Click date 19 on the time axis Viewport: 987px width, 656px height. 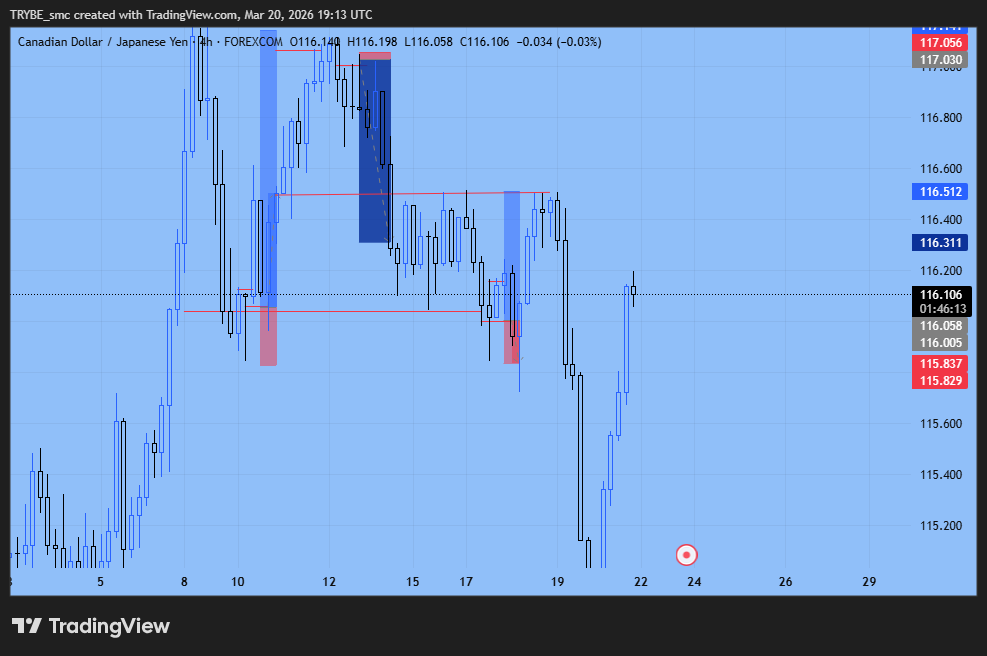pyautogui.click(x=557, y=582)
